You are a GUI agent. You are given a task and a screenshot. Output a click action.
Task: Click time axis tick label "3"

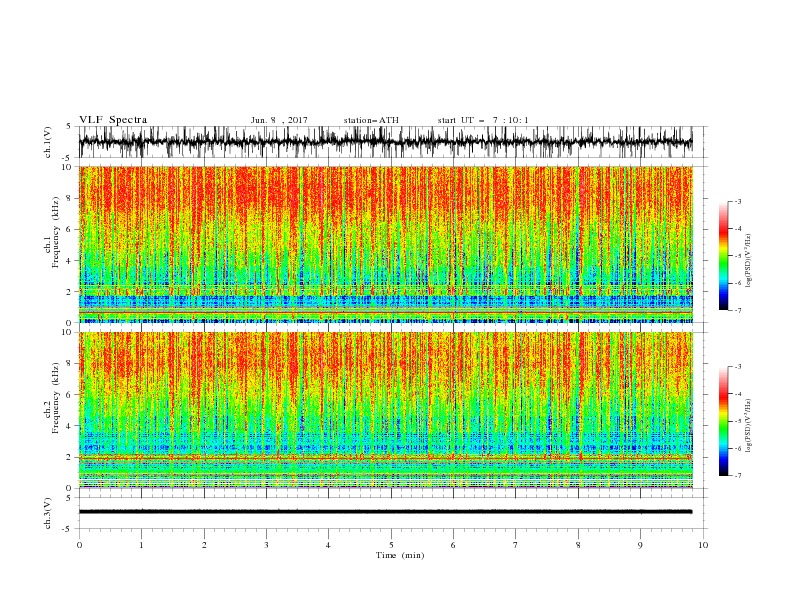[x=266, y=545]
